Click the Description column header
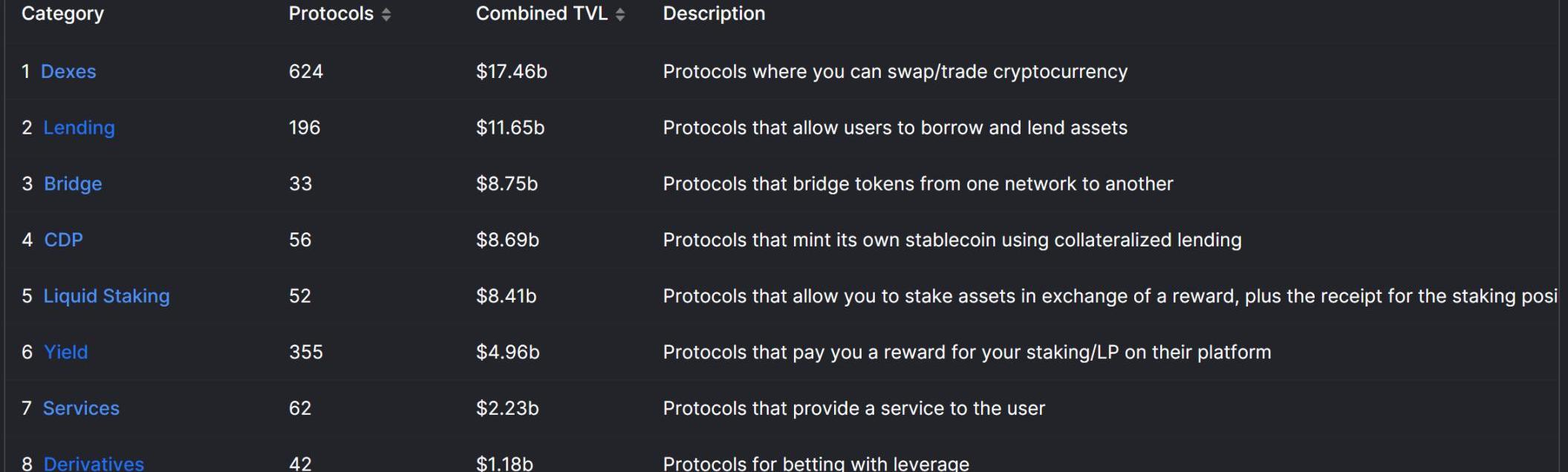The width and height of the screenshot is (1568, 472). tap(713, 13)
